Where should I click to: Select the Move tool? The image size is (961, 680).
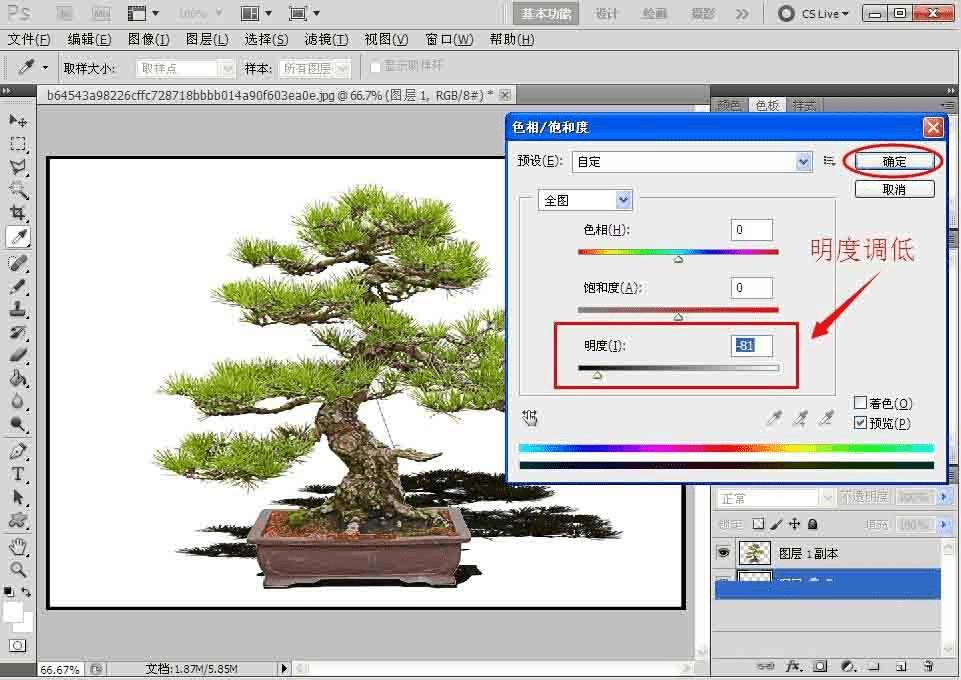tap(18, 121)
